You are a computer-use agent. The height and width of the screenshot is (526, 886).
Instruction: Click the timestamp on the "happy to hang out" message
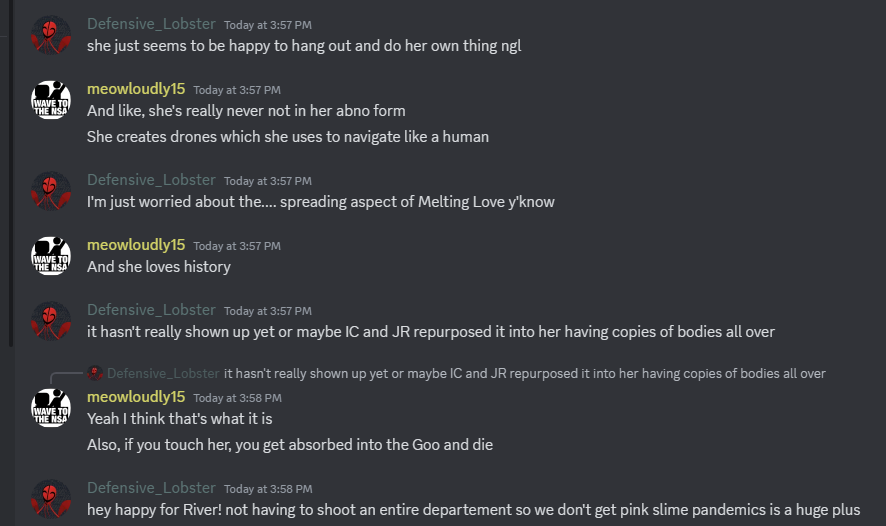267,25
